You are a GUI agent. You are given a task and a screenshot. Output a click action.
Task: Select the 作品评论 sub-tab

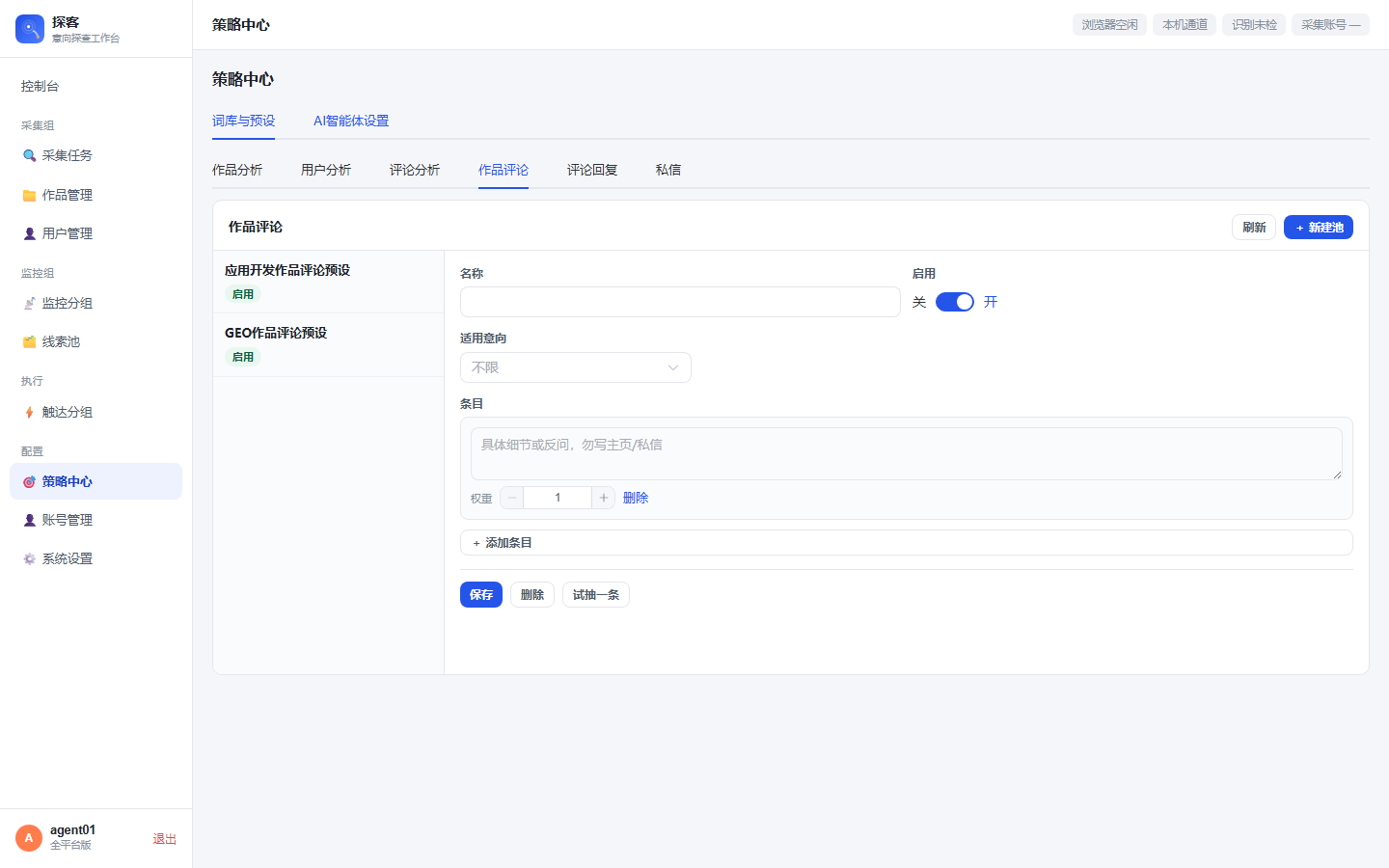(x=504, y=170)
